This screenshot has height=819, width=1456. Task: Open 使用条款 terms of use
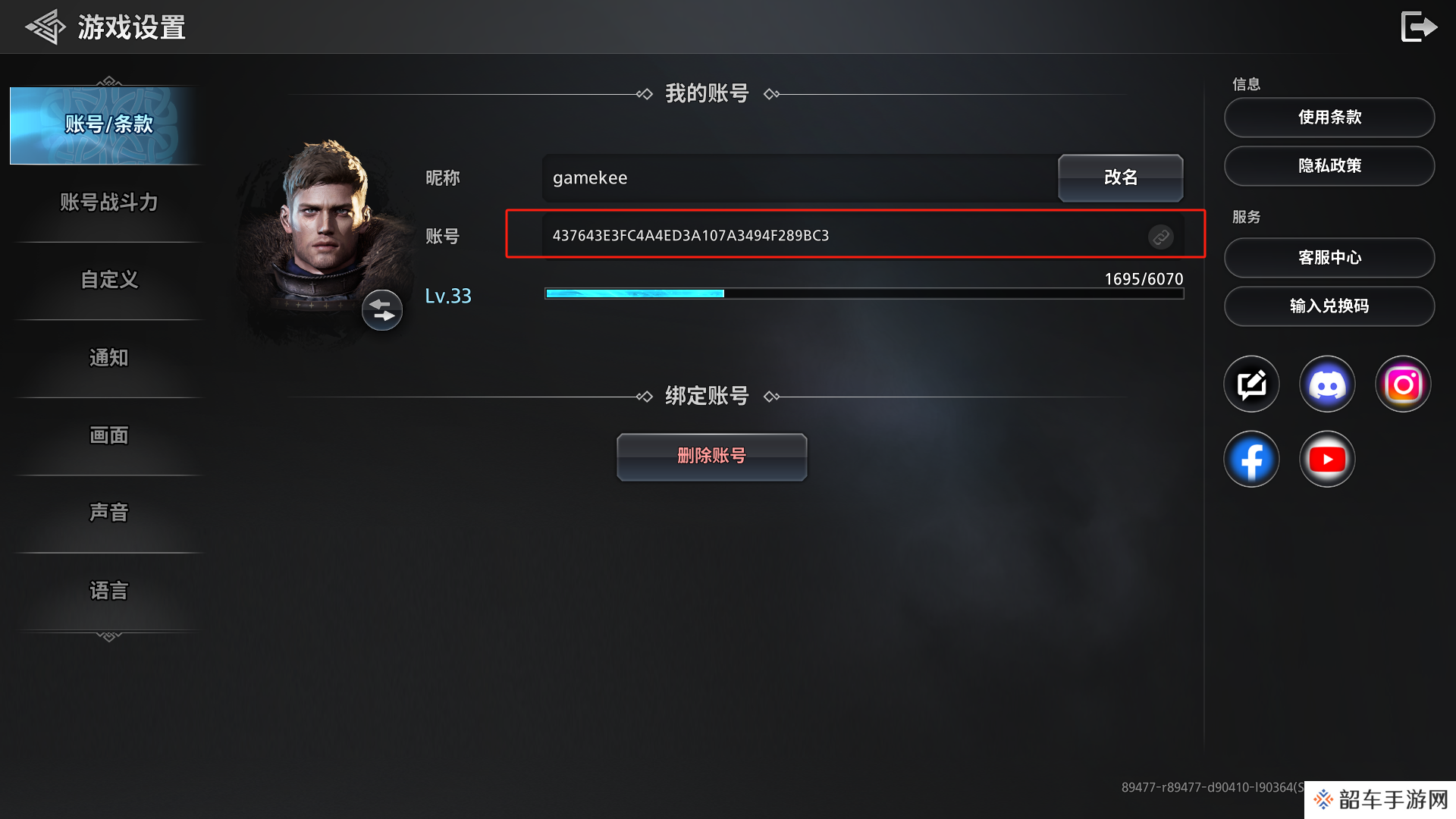[1329, 118]
